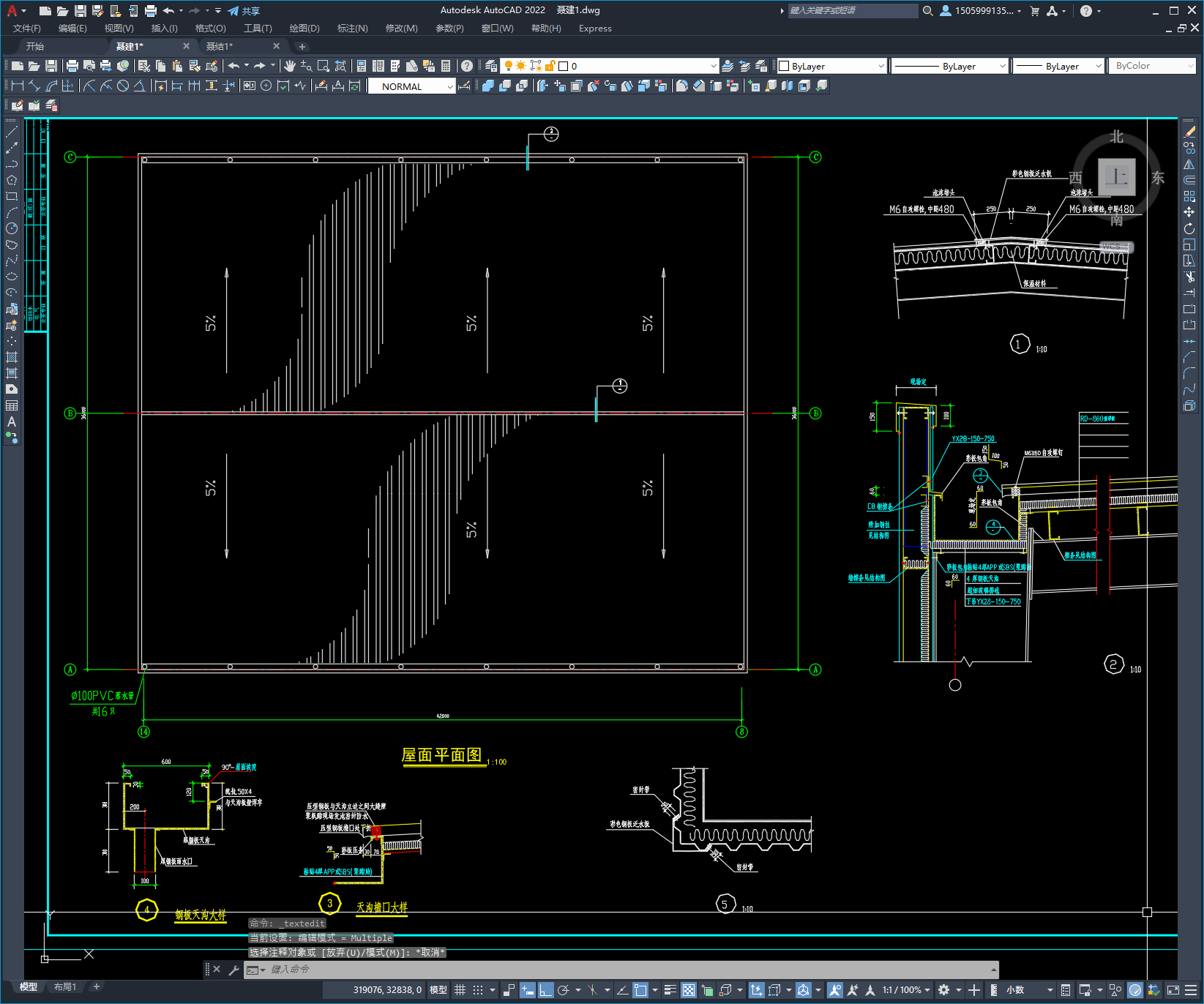Click the search magnifier icon in title bar
Screen dimensions: 1204x1004
click(x=927, y=11)
